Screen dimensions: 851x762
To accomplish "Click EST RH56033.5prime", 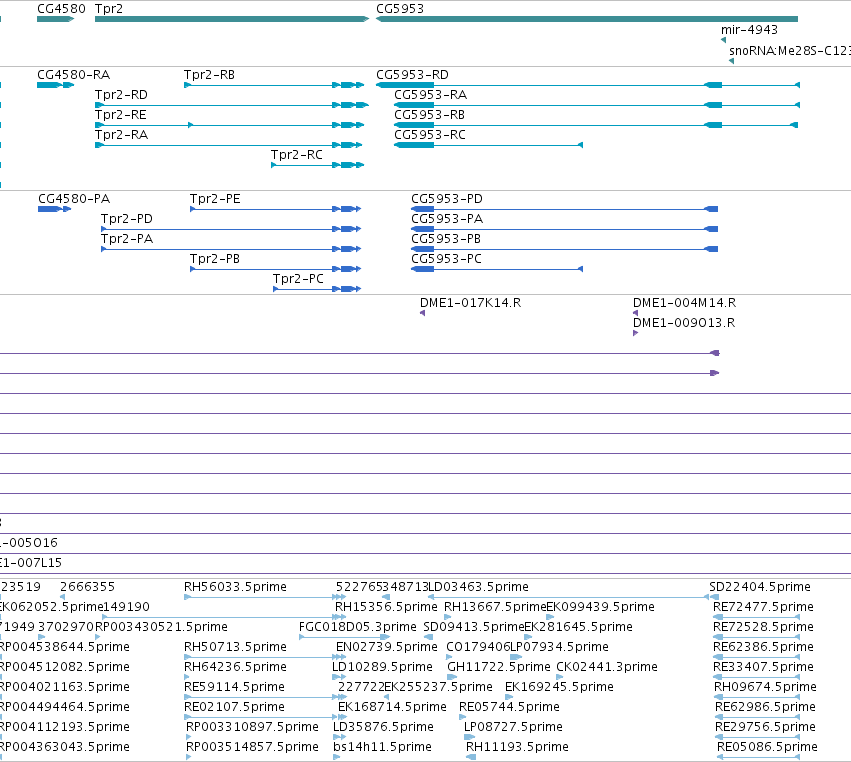I will (x=235, y=587).
